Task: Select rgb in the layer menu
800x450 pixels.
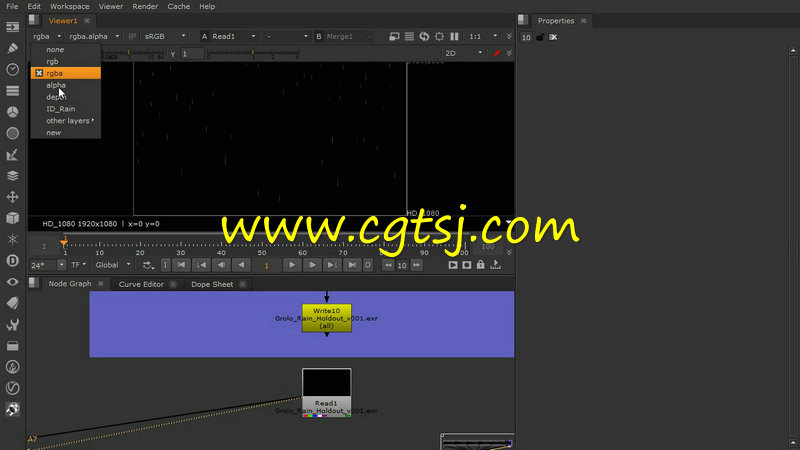Action: (65, 61)
